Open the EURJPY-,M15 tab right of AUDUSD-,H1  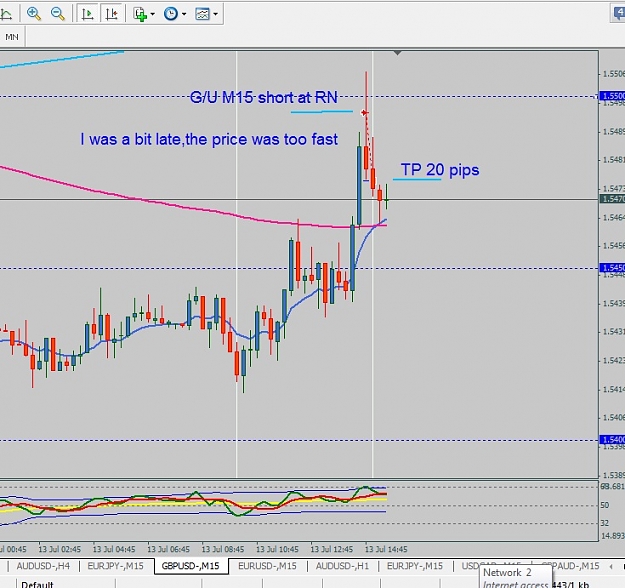coord(415,566)
